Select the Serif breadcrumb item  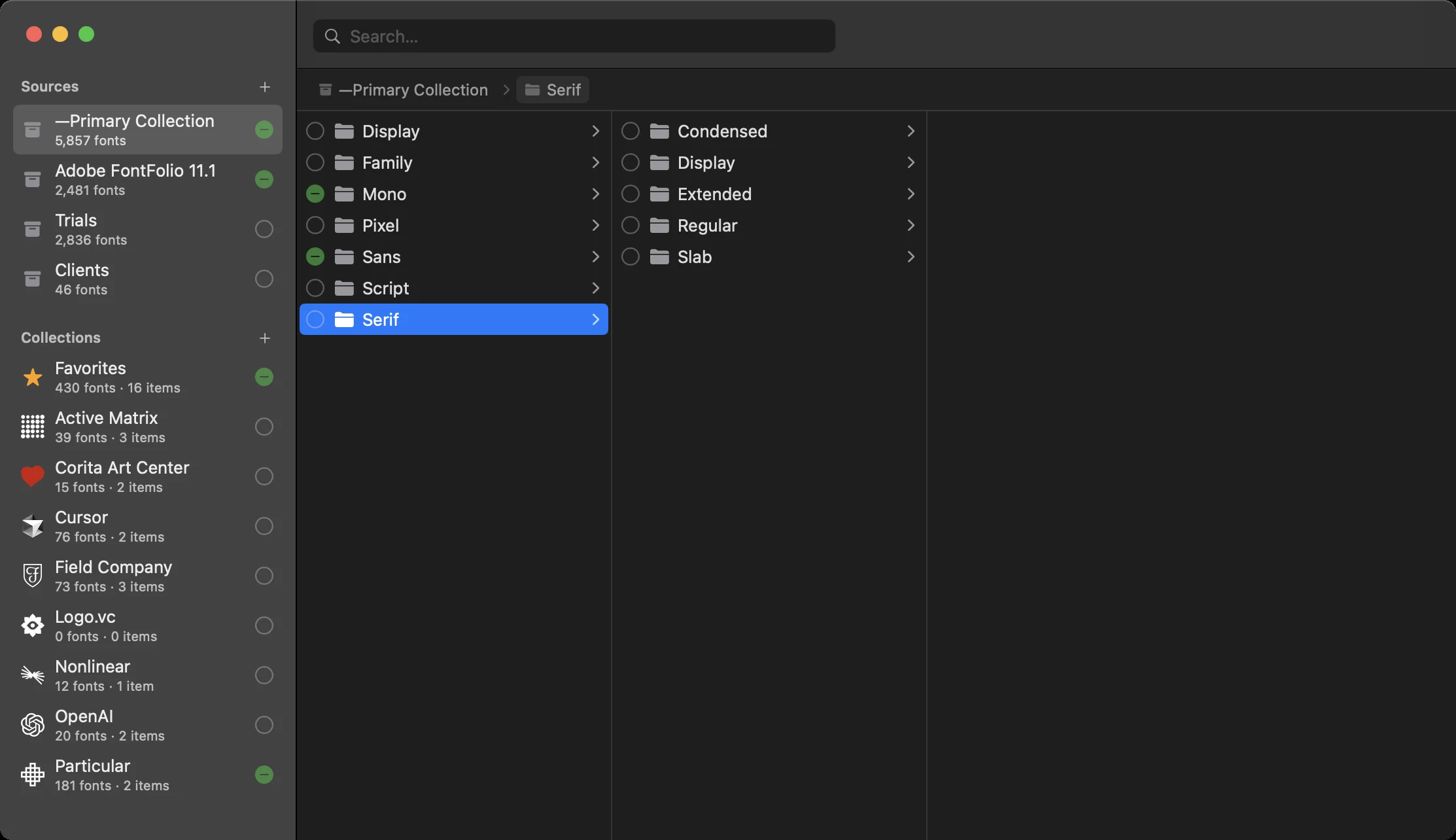click(553, 90)
